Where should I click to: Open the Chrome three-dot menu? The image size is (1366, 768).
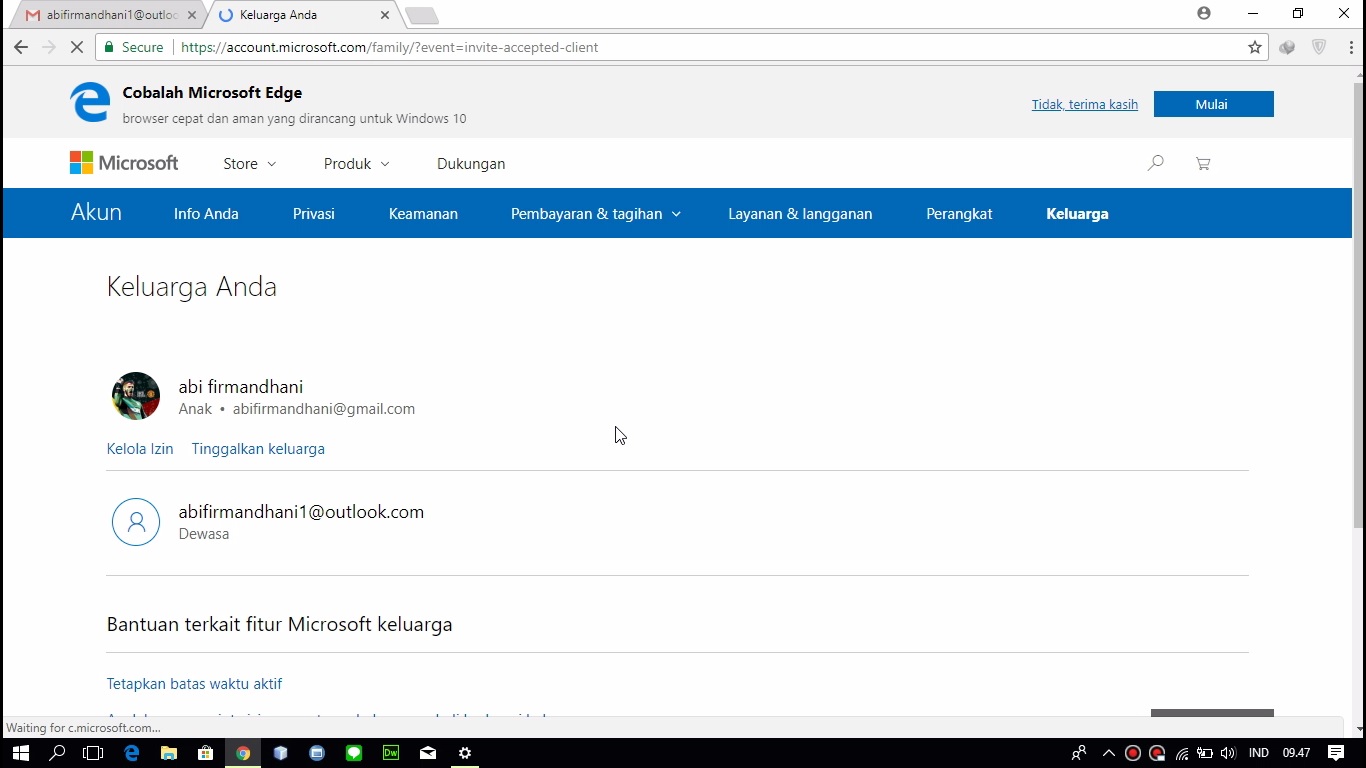click(1352, 47)
